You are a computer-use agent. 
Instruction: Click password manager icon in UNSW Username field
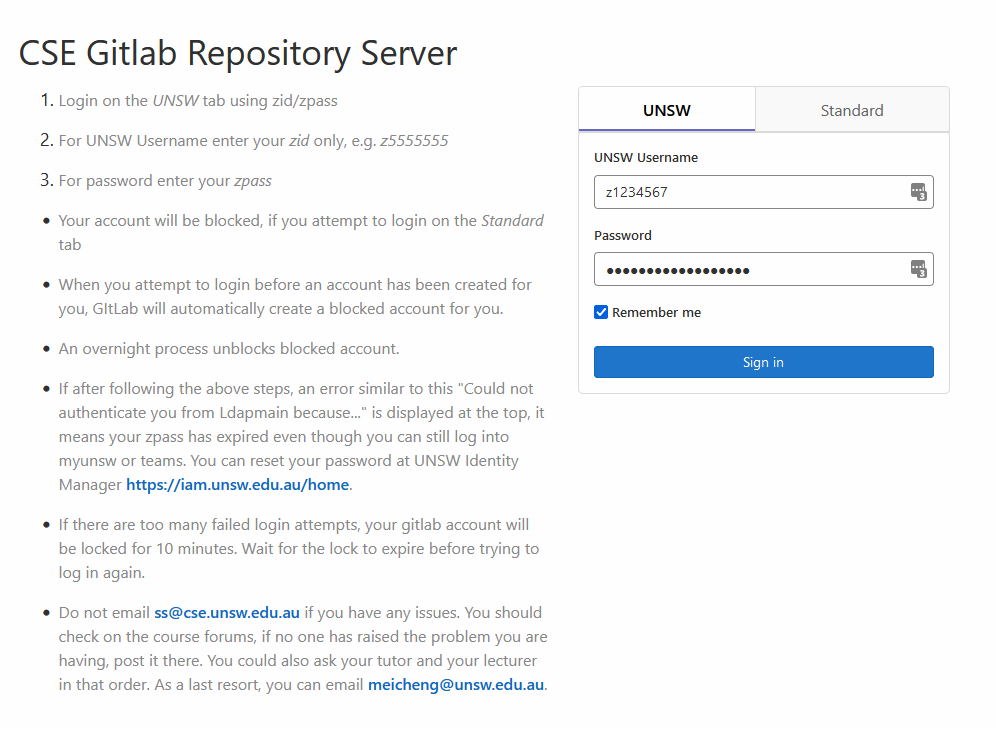tap(918, 192)
